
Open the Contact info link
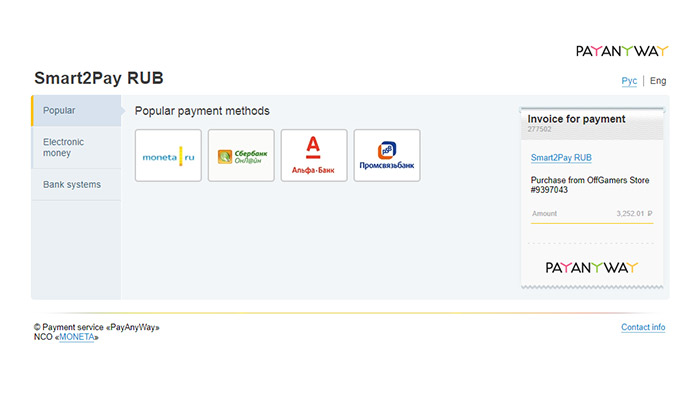point(643,327)
